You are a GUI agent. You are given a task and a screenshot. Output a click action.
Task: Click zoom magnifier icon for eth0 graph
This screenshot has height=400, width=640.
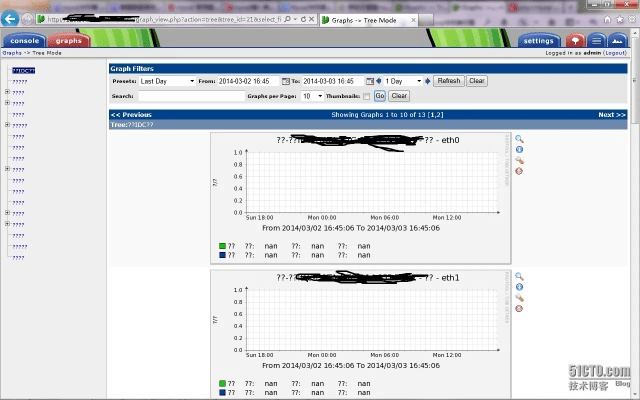[519, 139]
